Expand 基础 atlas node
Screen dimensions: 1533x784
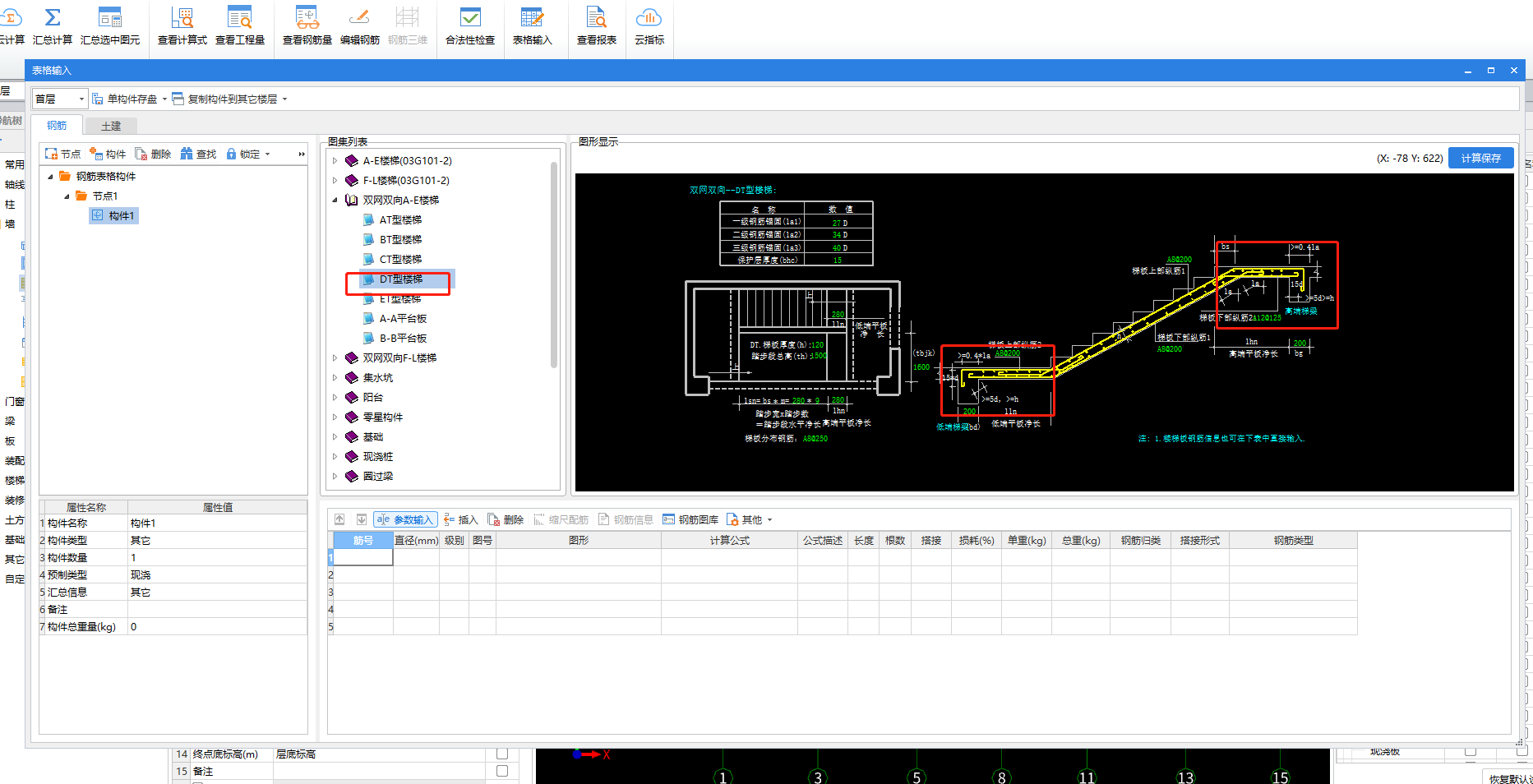(335, 436)
